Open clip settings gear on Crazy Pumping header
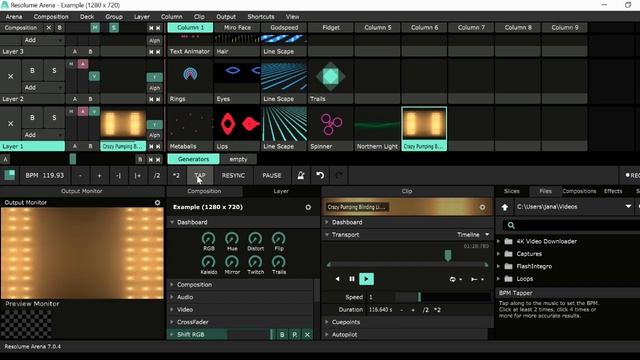The width and height of the screenshot is (640, 360). click(x=482, y=207)
